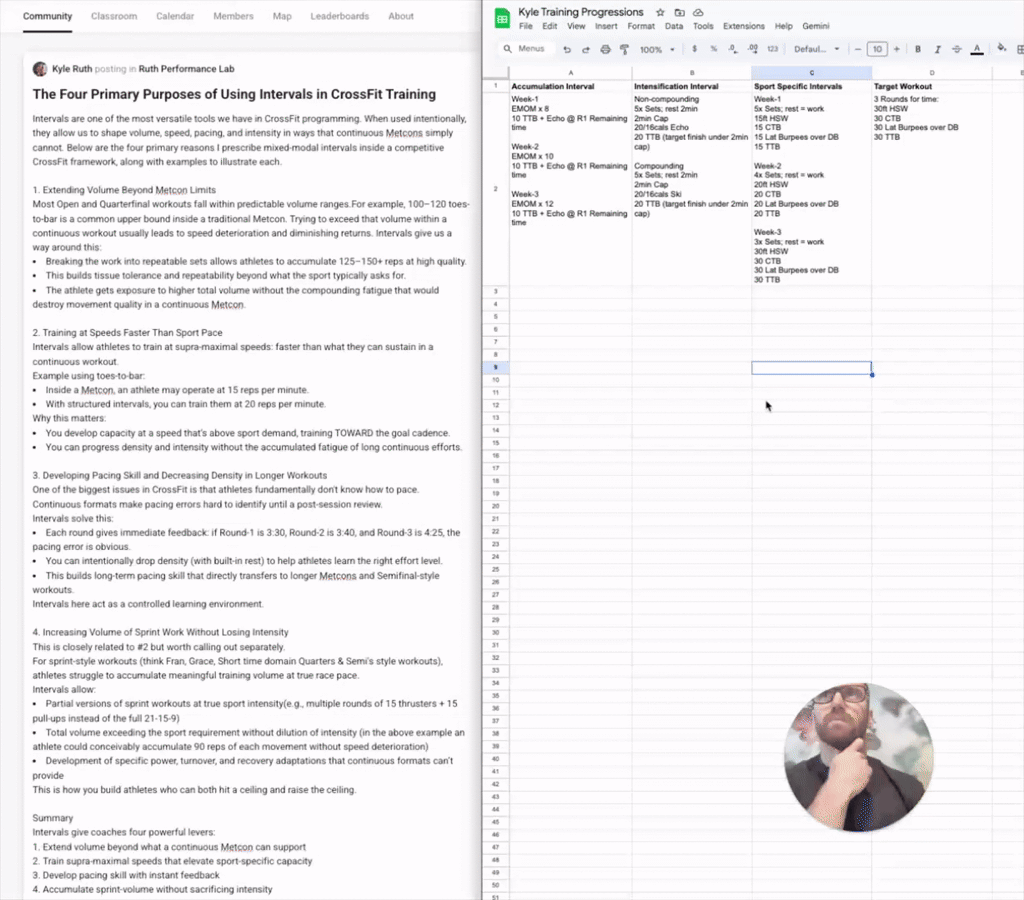Open the Tools menu

(x=703, y=26)
